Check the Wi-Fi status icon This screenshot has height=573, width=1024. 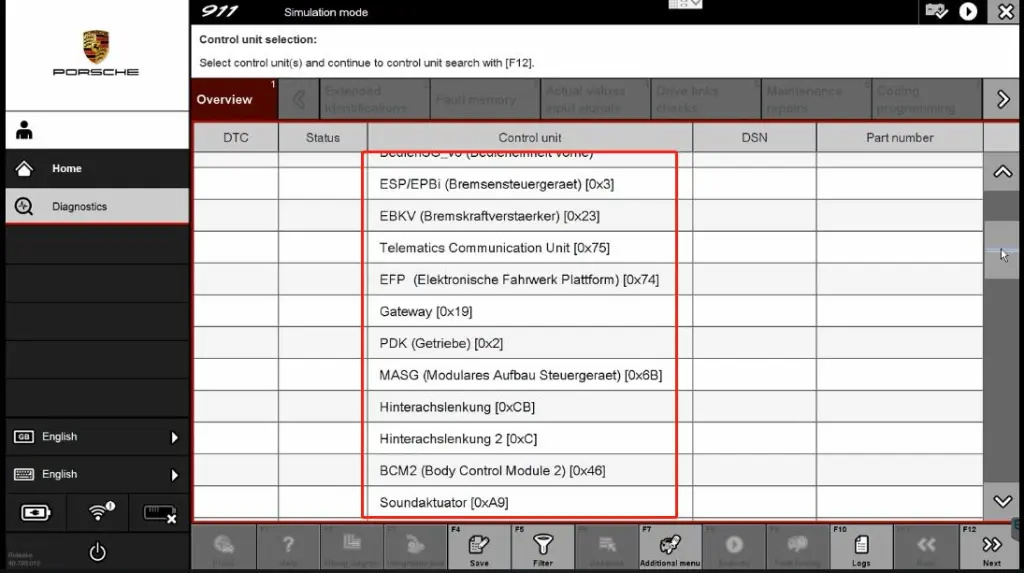[98, 513]
